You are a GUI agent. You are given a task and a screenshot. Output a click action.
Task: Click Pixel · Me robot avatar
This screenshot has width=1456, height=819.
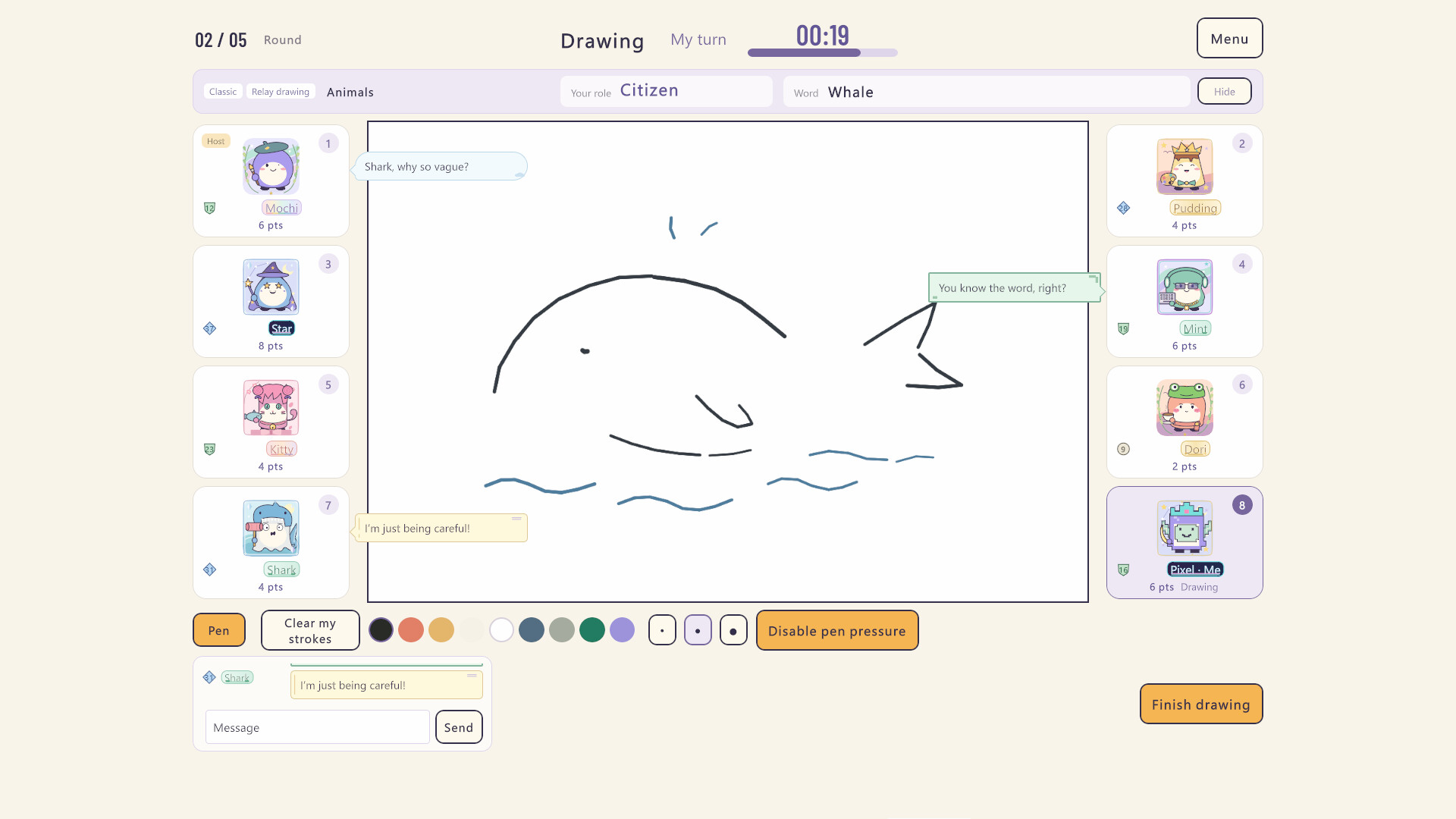(1185, 529)
